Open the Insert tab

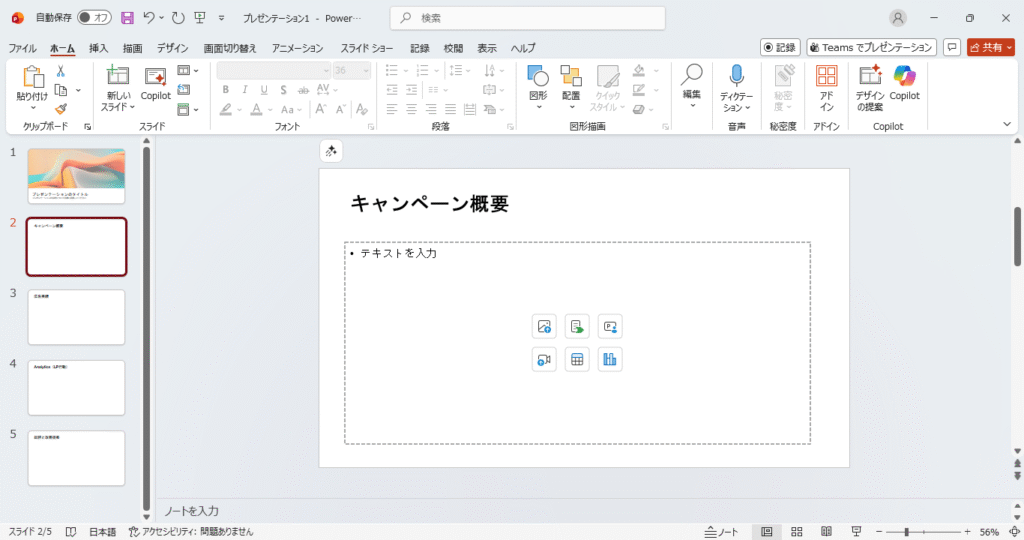point(98,48)
